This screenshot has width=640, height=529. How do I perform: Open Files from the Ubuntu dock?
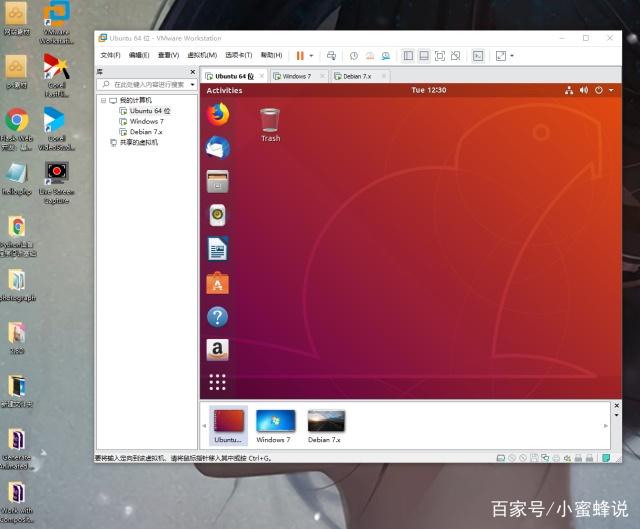pyautogui.click(x=218, y=182)
